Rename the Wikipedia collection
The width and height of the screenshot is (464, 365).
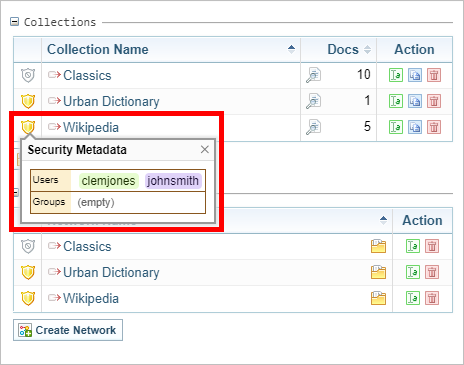click(396, 127)
